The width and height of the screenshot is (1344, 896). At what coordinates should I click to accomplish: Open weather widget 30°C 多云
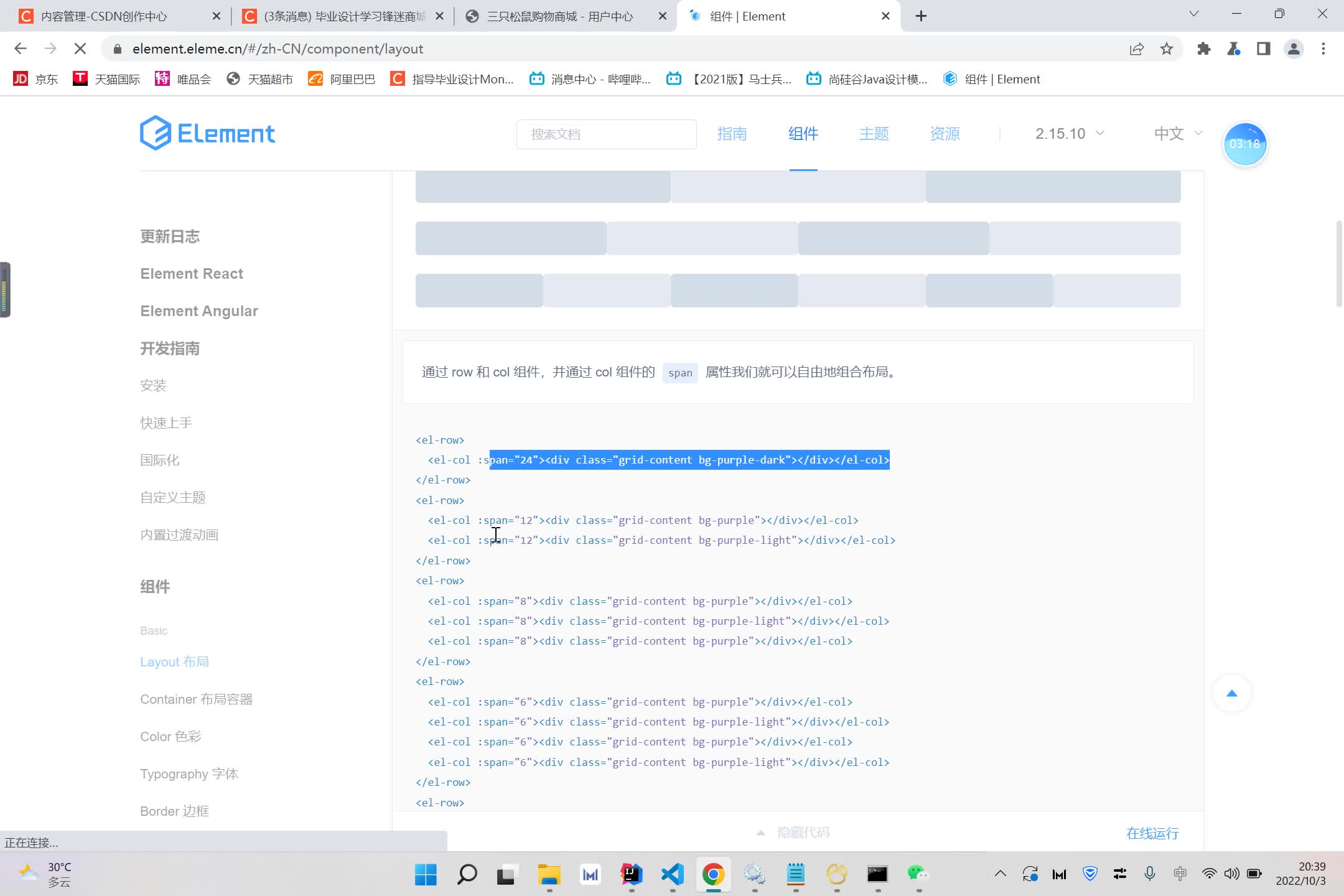click(45, 874)
